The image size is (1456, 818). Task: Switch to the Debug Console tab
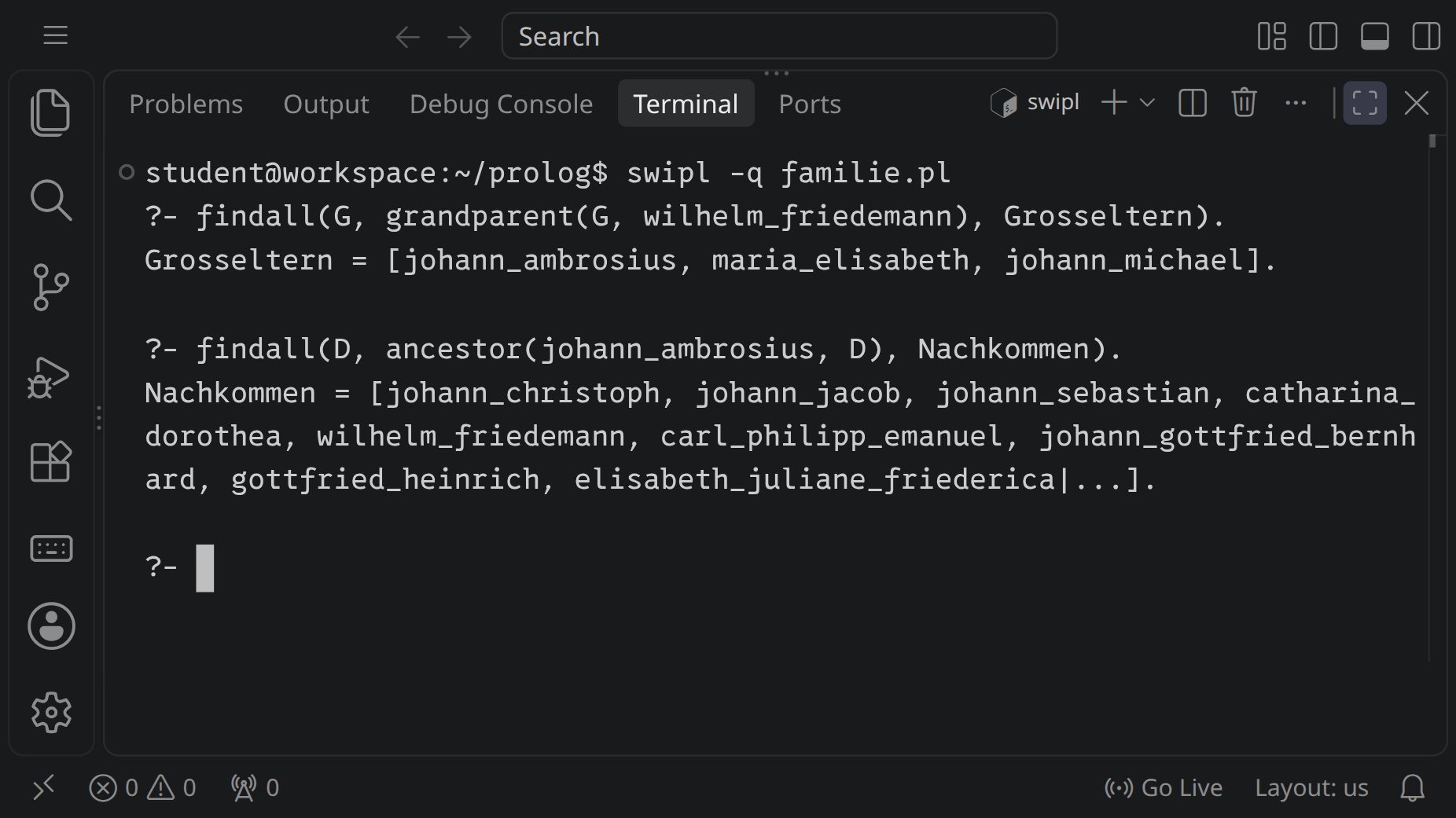tap(502, 104)
